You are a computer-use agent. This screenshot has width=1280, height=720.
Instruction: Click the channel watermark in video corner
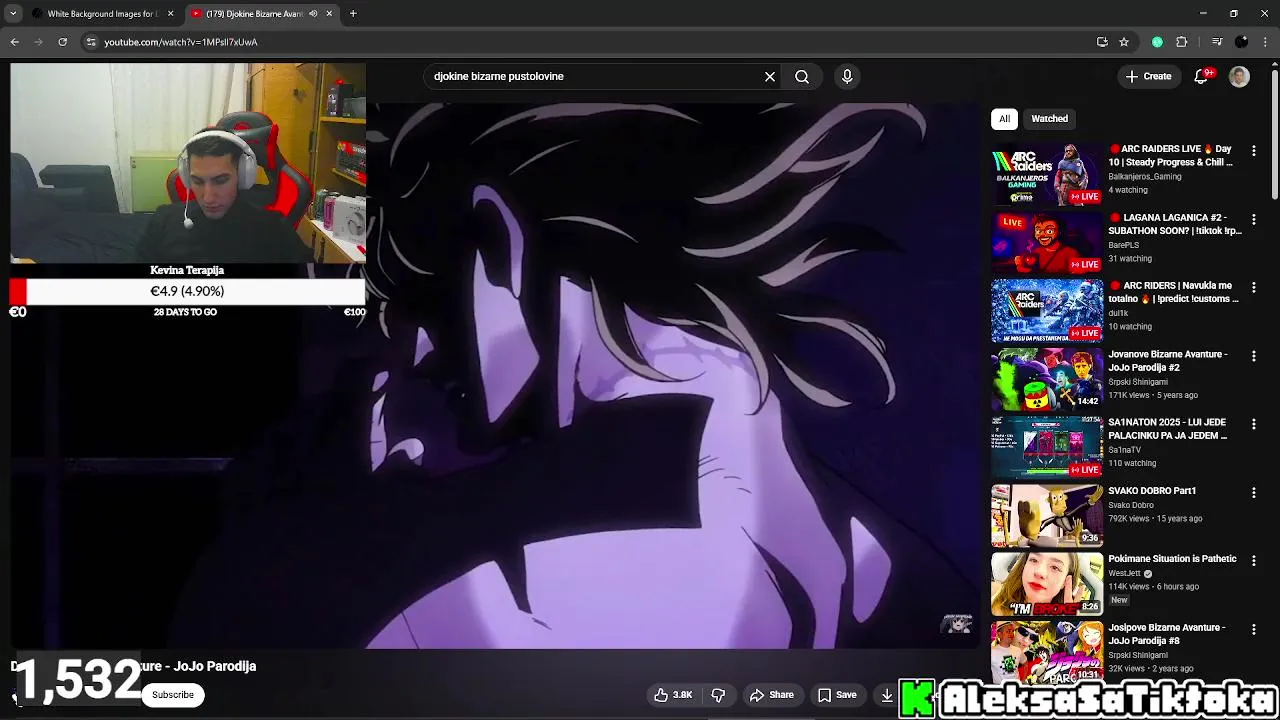click(957, 624)
